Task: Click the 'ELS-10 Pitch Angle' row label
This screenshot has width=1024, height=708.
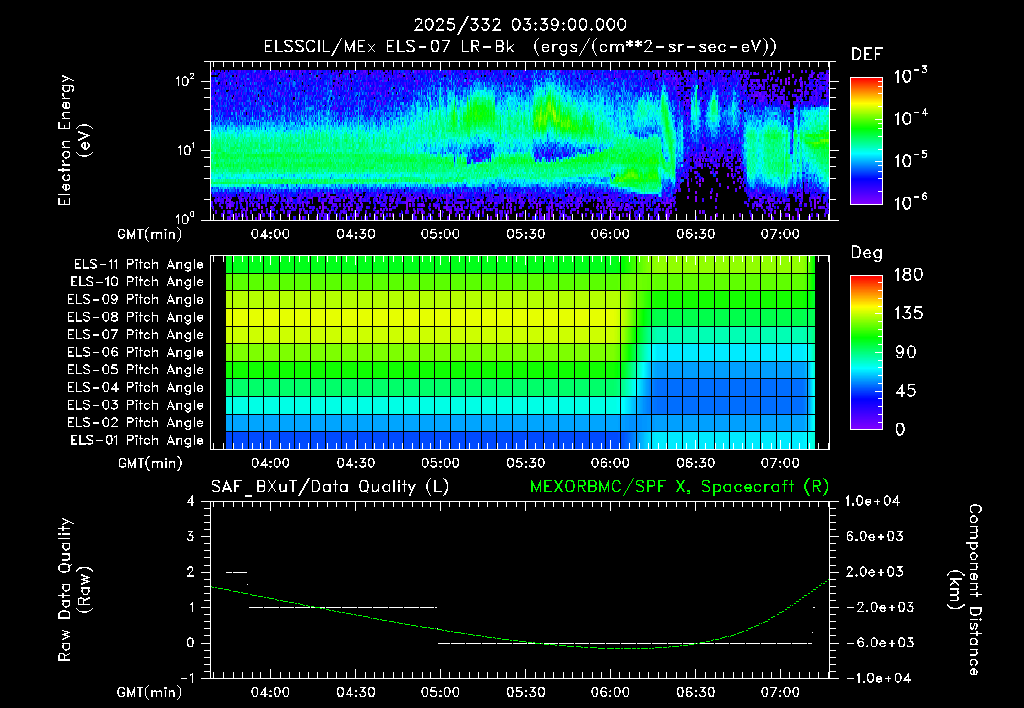Action: [137, 282]
